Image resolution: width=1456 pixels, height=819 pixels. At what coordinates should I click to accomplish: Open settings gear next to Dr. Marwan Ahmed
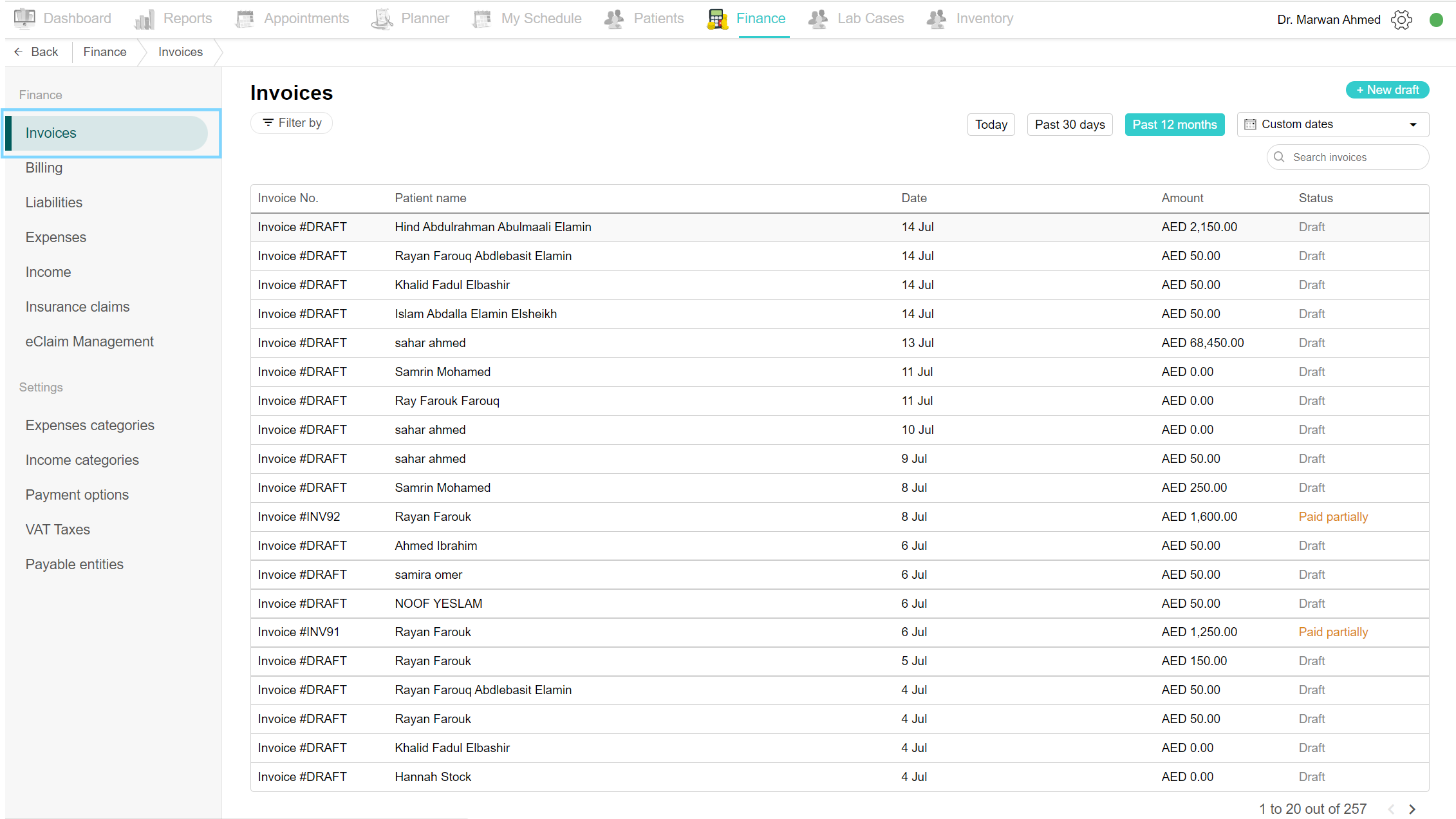click(1401, 20)
